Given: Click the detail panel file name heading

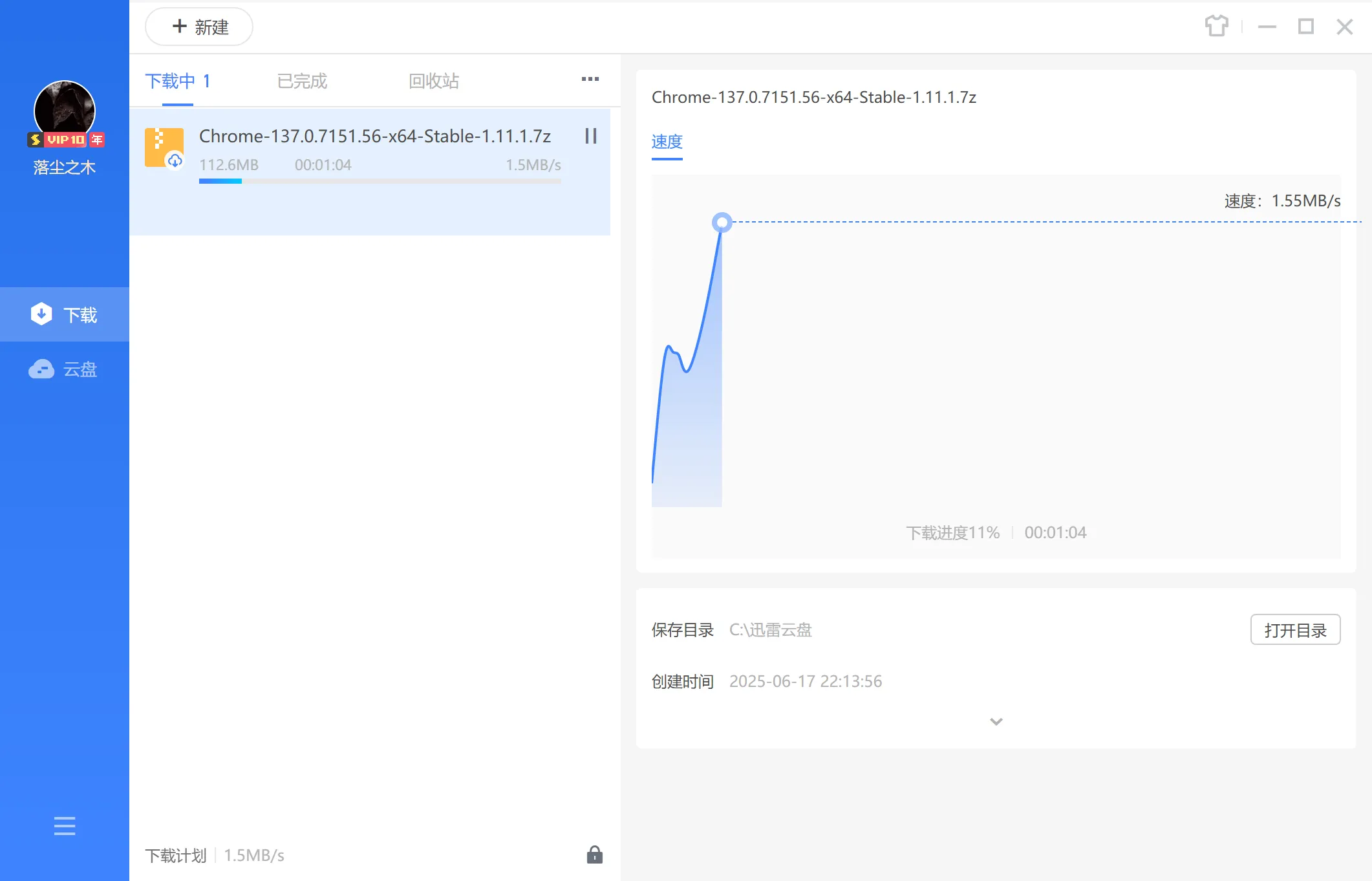Looking at the screenshot, I should click(x=814, y=98).
